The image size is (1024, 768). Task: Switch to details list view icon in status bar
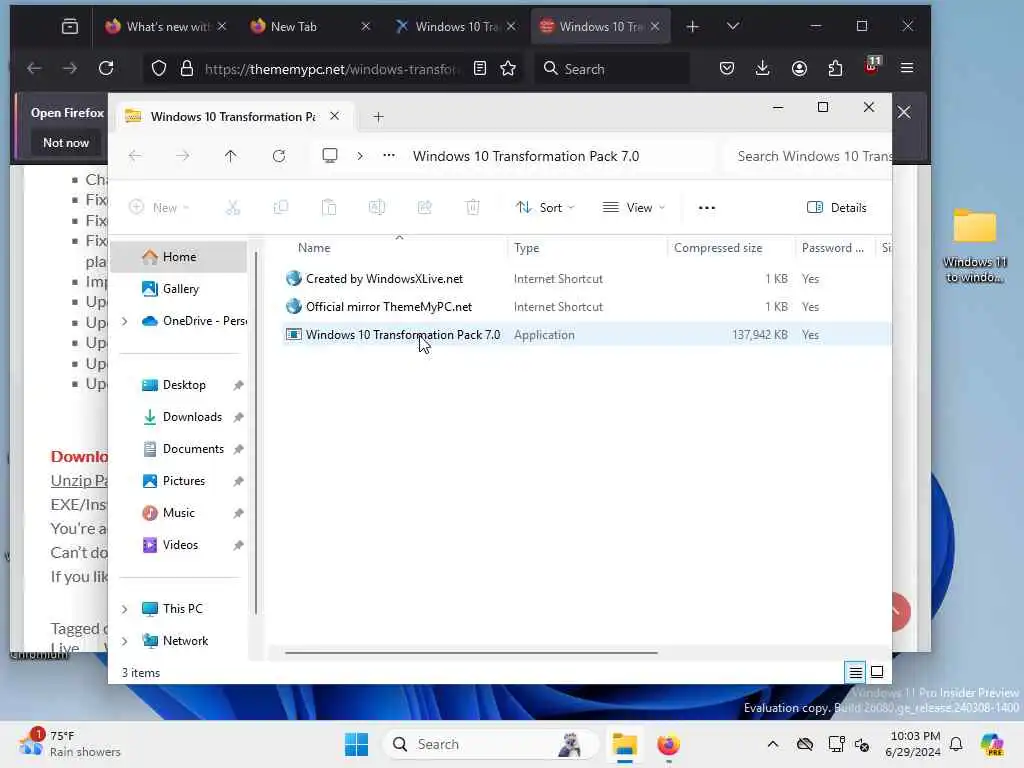[x=856, y=672]
